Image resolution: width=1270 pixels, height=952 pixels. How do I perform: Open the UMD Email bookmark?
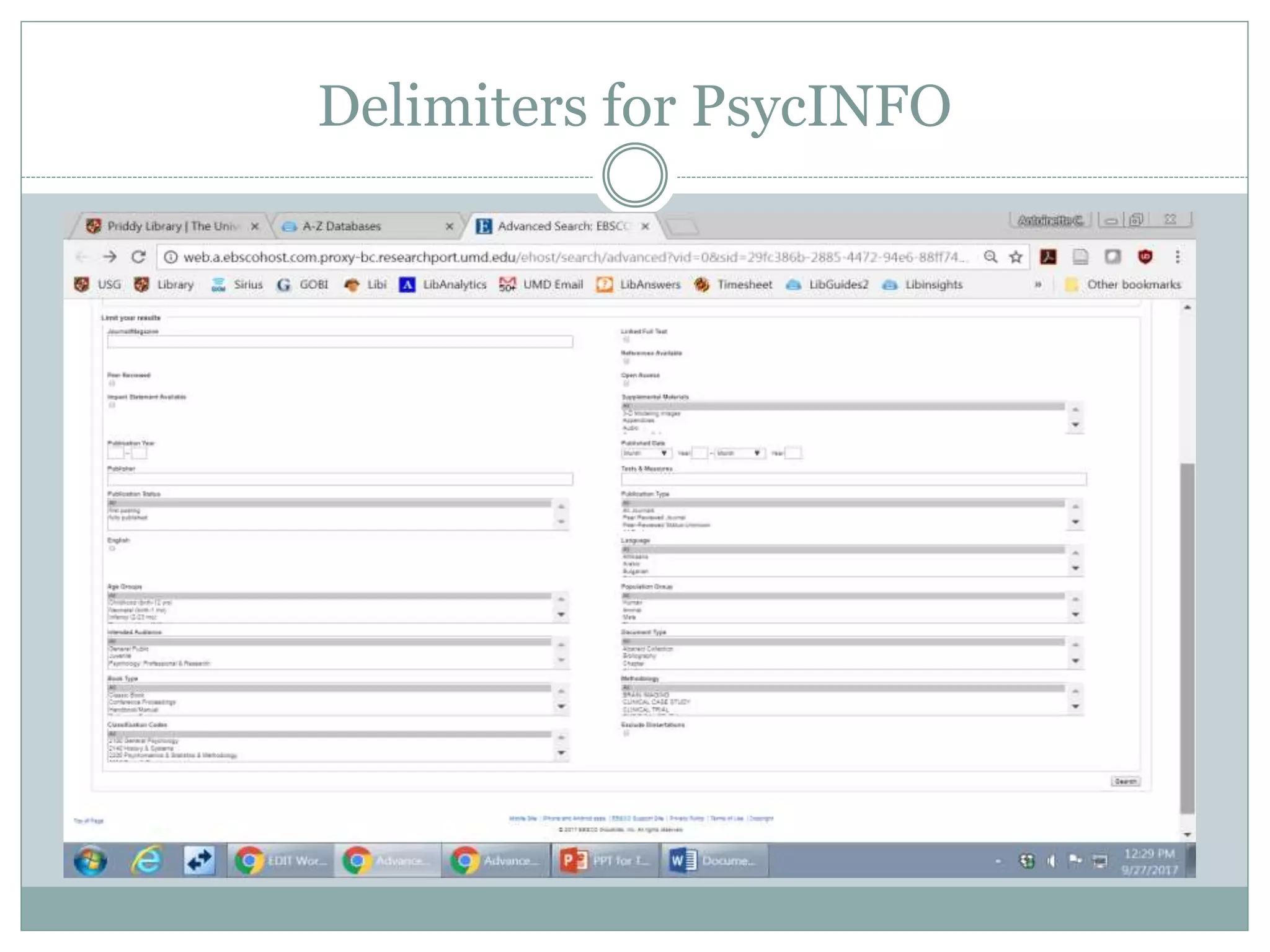541,284
